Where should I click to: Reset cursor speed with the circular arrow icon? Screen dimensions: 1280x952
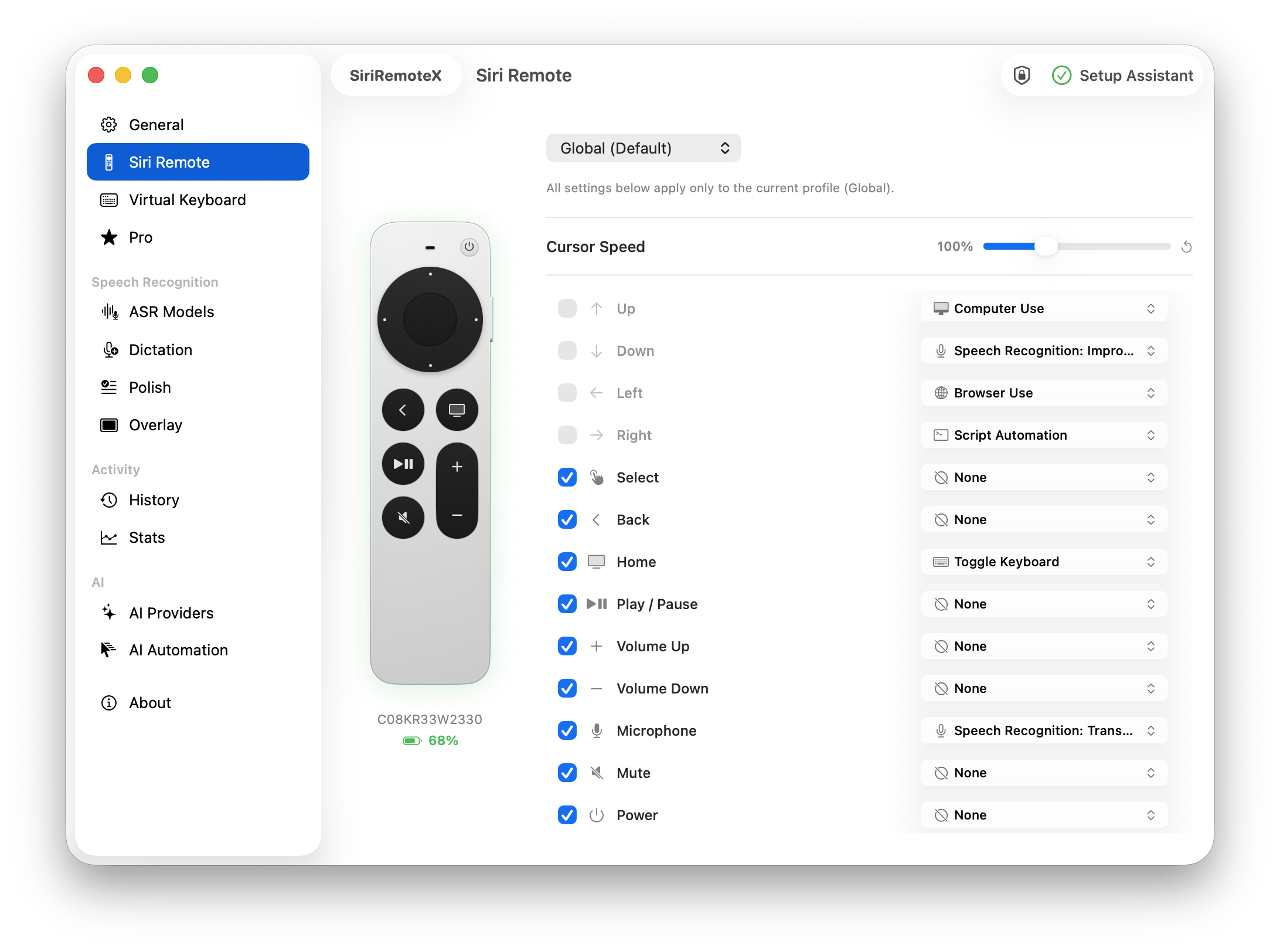coord(1186,247)
